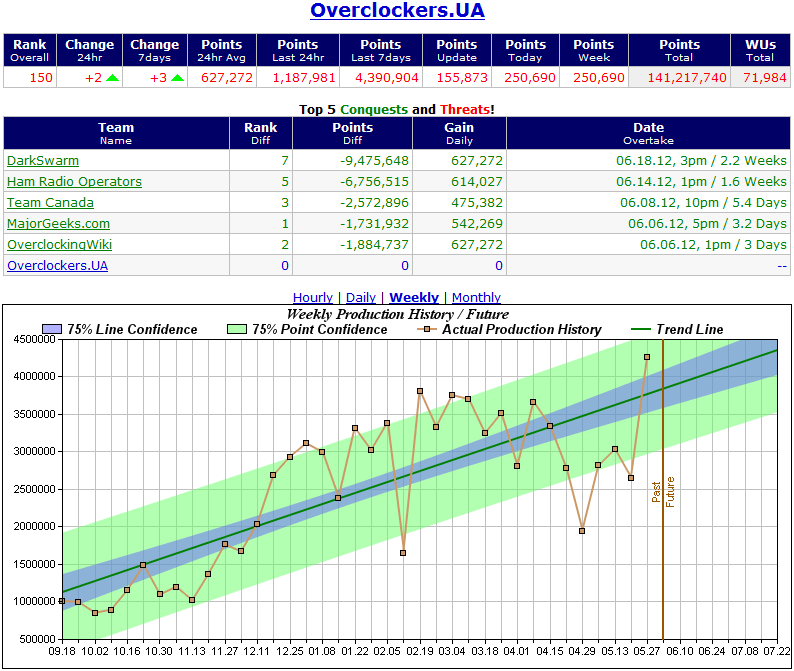Viewport: 794px width, 671px height.
Task: Click the Top 5 Conquests and Threats heading
Action: coord(396,109)
